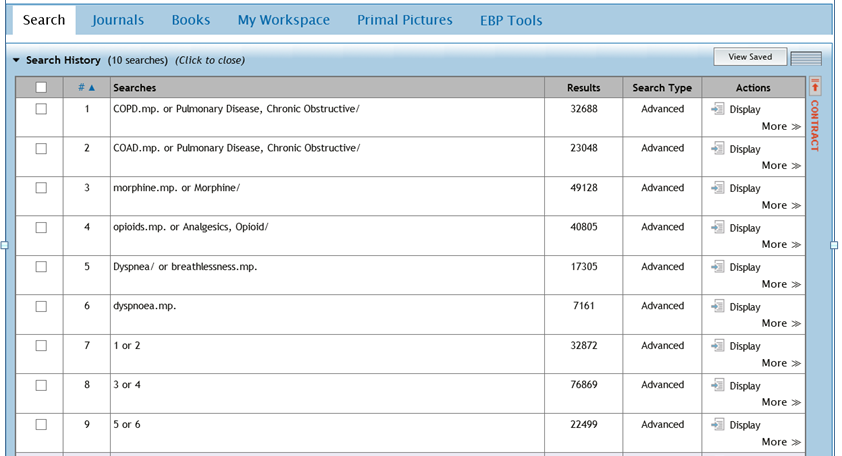This screenshot has height=456, width=842.
Task: Click Display icon for '3 or 4' row
Action: coord(717,385)
